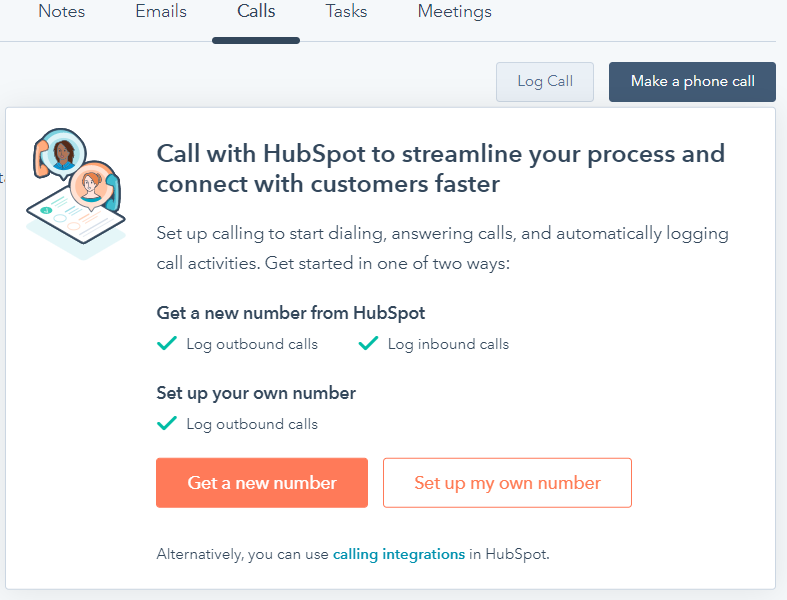Click the Set up your own number heading
This screenshot has width=787, height=600.
point(256,393)
